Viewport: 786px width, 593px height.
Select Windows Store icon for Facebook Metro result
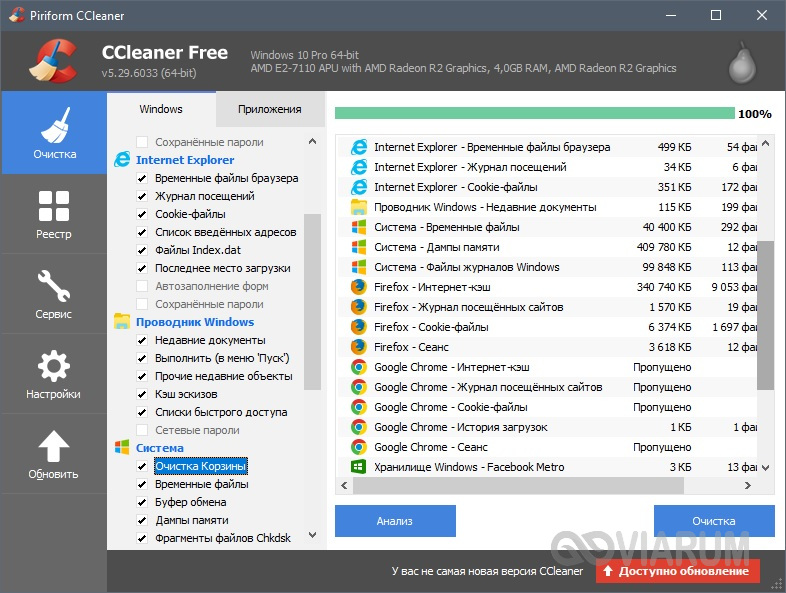pyautogui.click(x=358, y=467)
